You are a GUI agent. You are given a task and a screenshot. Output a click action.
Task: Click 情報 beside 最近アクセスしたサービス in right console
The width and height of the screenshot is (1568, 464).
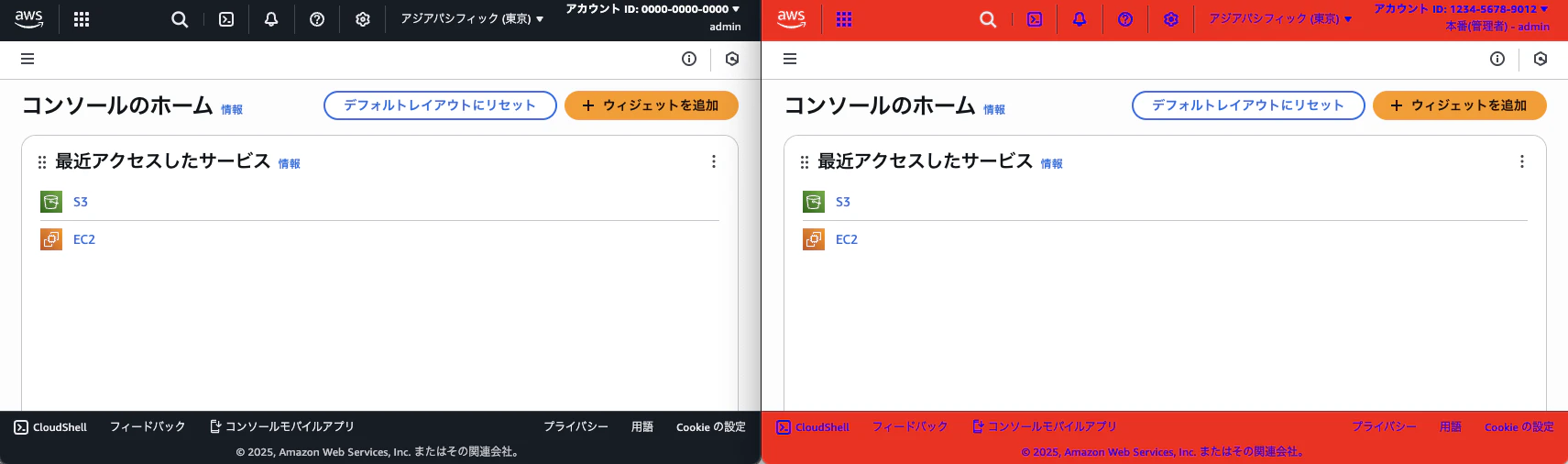pyautogui.click(x=1052, y=164)
